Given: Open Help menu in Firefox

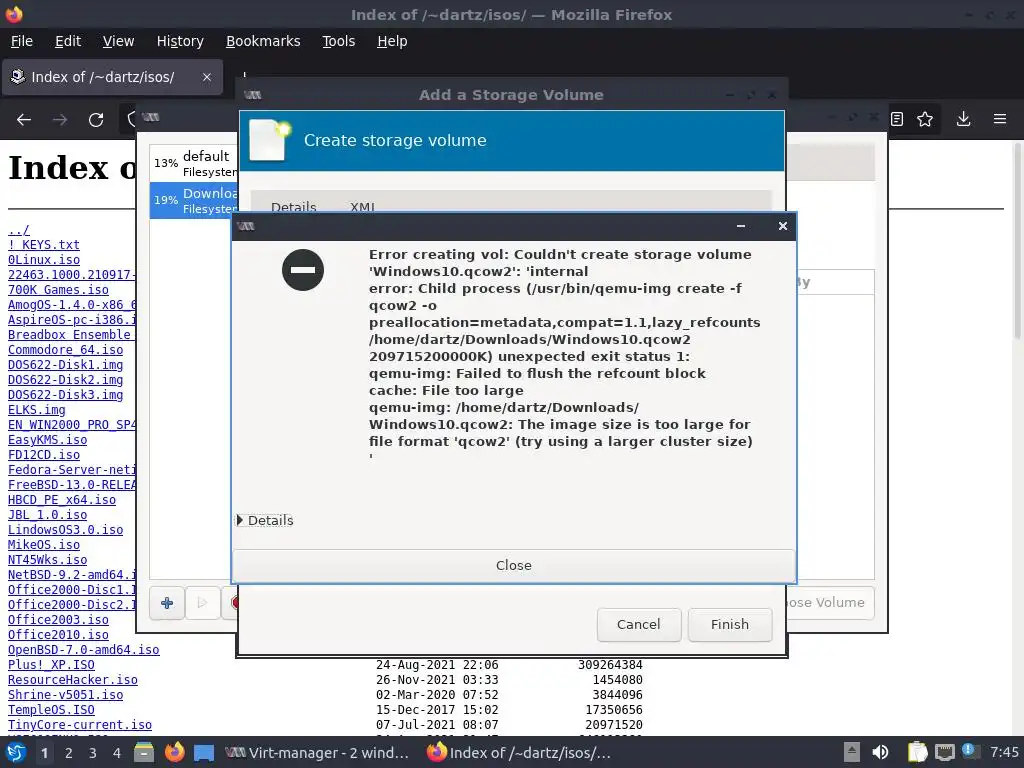Looking at the screenshot, I should point(392,41).
